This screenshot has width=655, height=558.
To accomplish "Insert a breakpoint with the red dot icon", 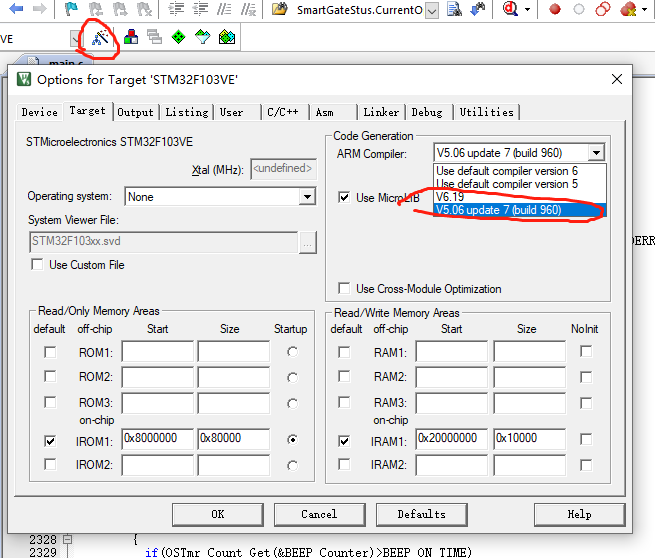I will click(555, 9).
